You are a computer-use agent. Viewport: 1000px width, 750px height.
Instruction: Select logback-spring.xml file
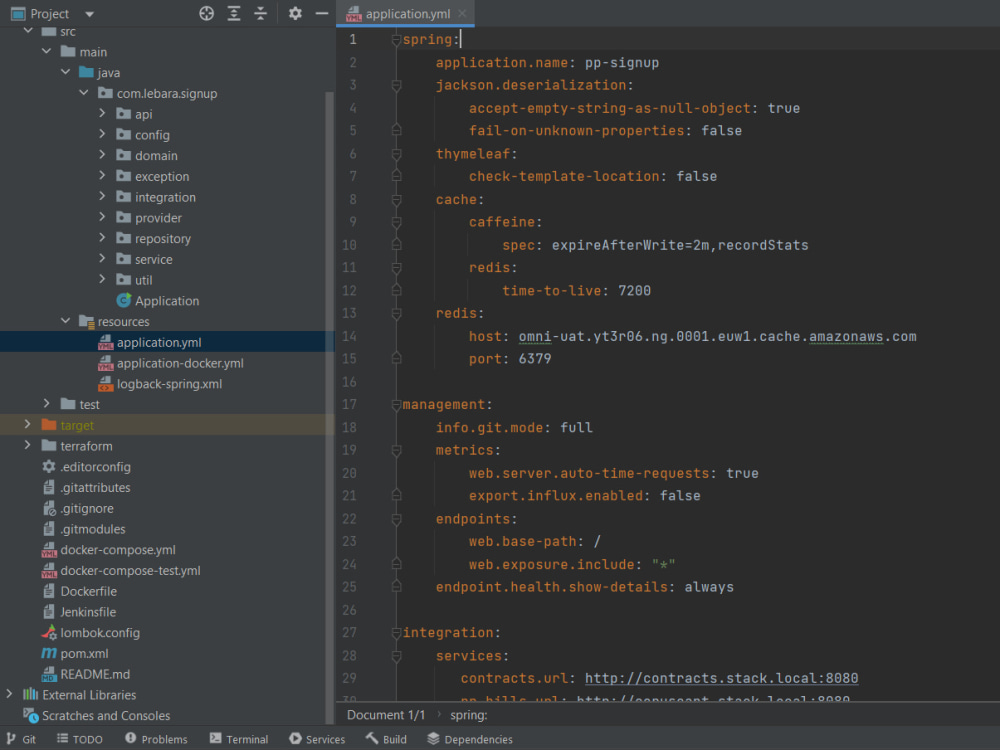(x=160, y=384)
